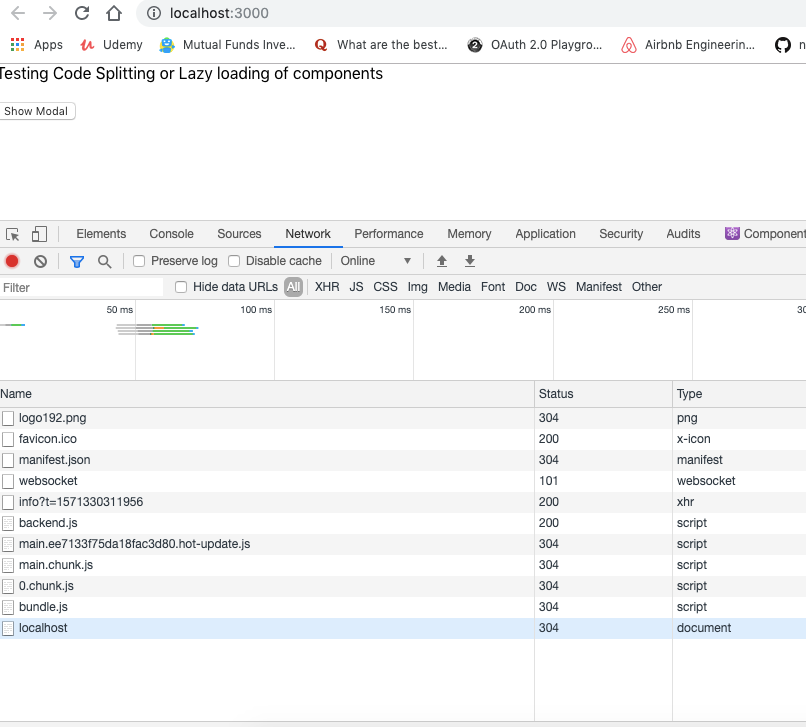Toggle the device toolbar
This screenshot has width=806, height=727.
click(x=38, y=233)
